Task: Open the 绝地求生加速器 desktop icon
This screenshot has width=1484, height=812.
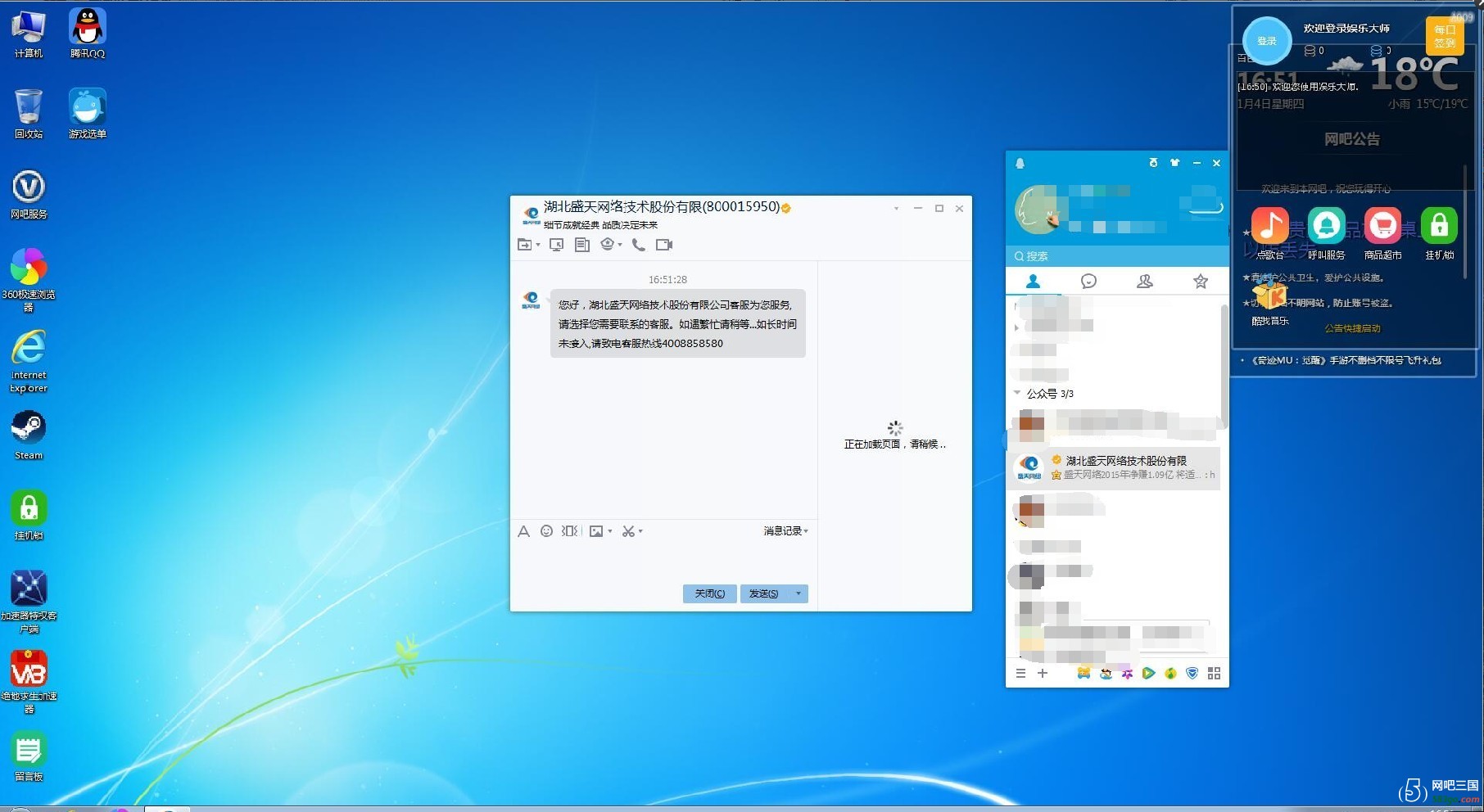Action: 29,683
